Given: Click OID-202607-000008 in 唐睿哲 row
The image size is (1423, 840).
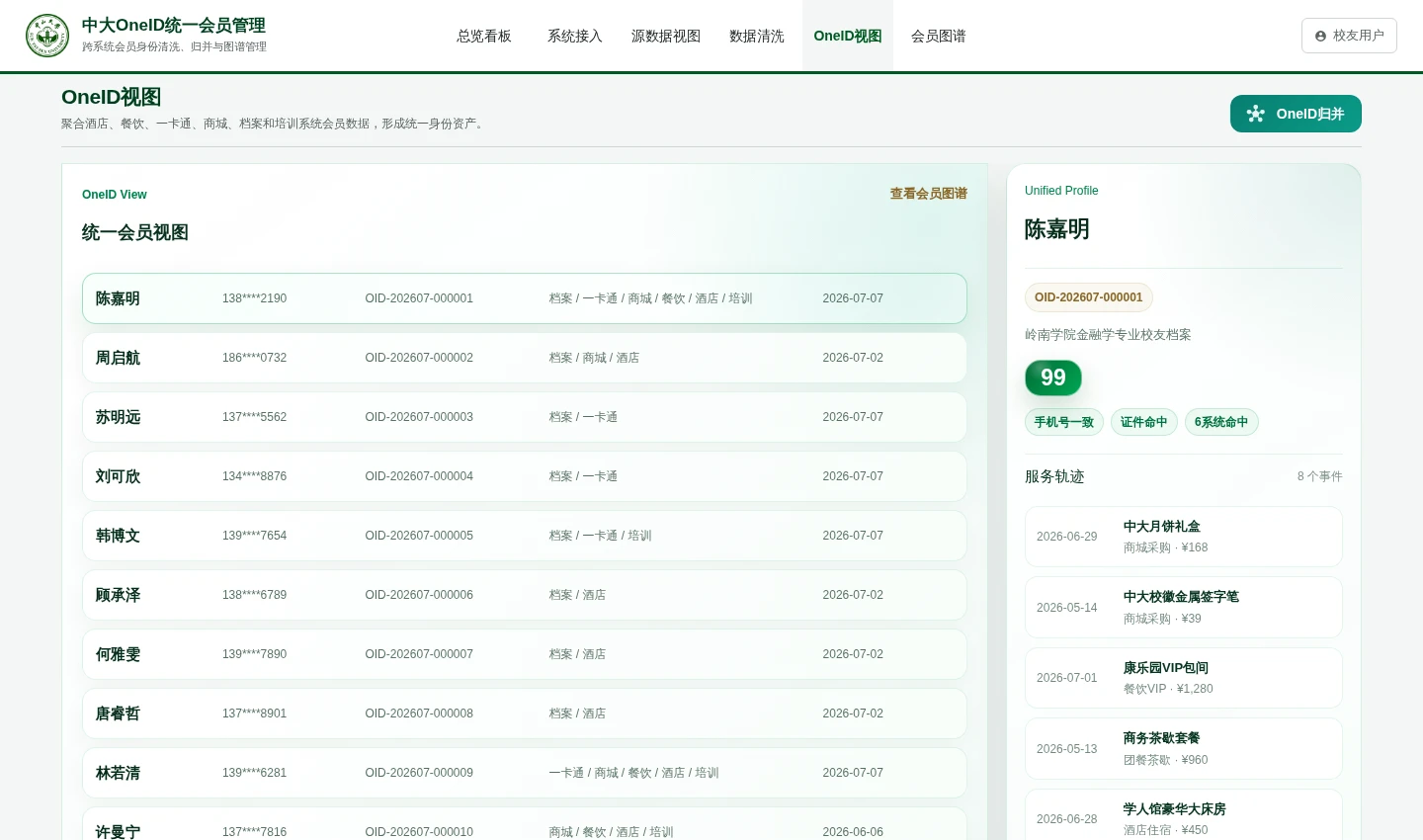Looking at the screenshot, I should tap(419, 714).
